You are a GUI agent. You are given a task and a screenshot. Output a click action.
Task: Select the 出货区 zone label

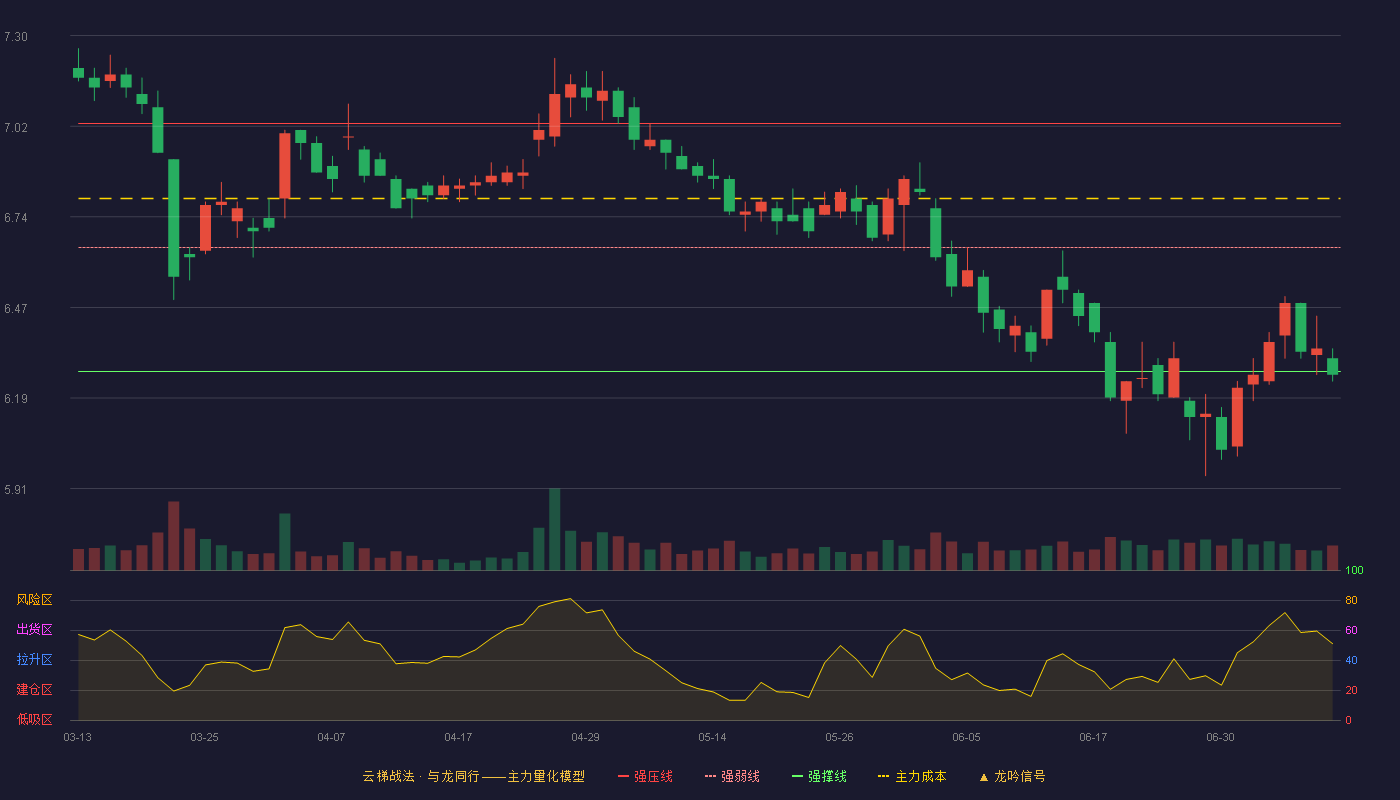click(34, 630)
